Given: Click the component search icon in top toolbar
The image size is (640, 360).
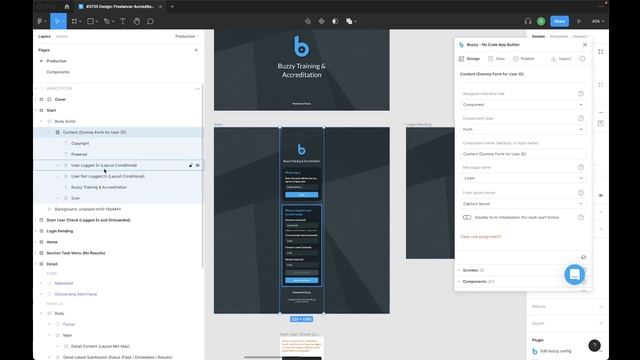Looking at the screenshot, I should (308, 21).
